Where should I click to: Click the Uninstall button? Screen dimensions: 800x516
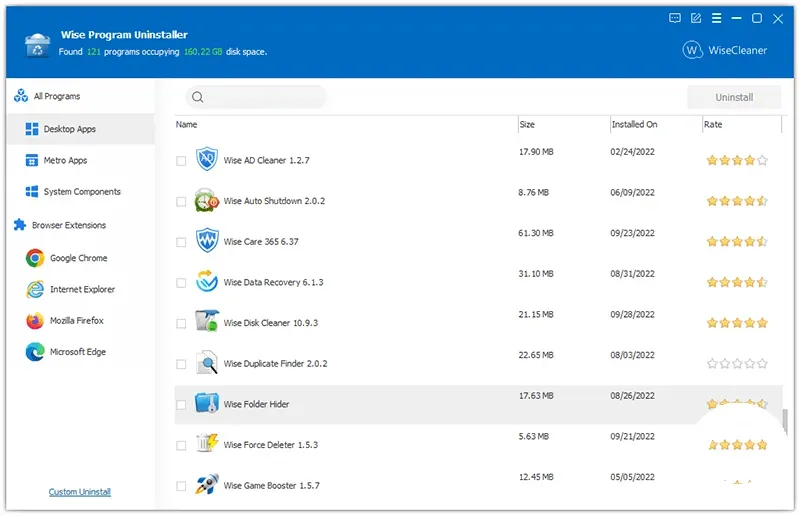734,97
